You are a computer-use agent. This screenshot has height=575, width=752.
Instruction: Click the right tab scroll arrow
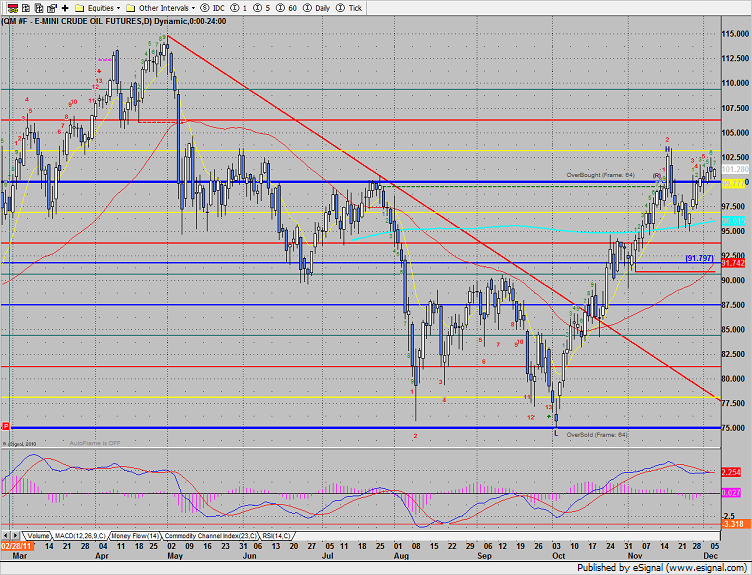(15, 535)
